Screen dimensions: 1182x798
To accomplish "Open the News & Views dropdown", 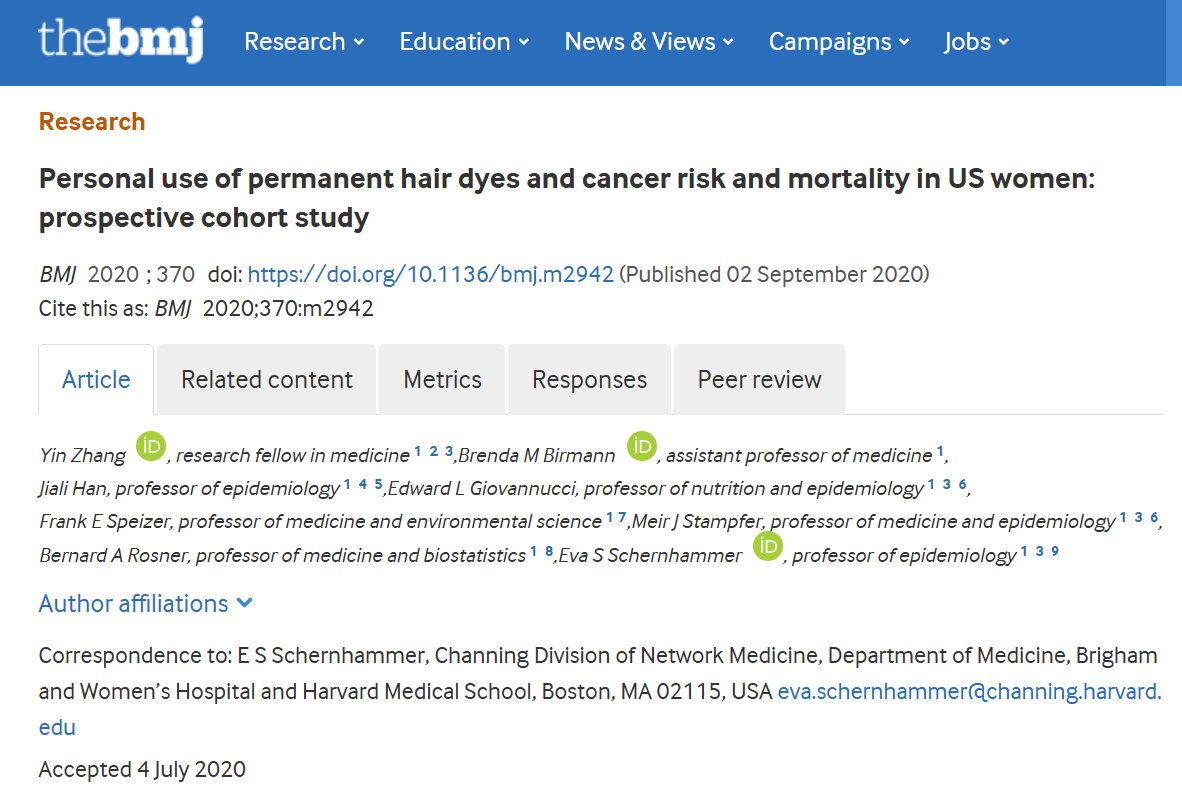I will (649, 42).
